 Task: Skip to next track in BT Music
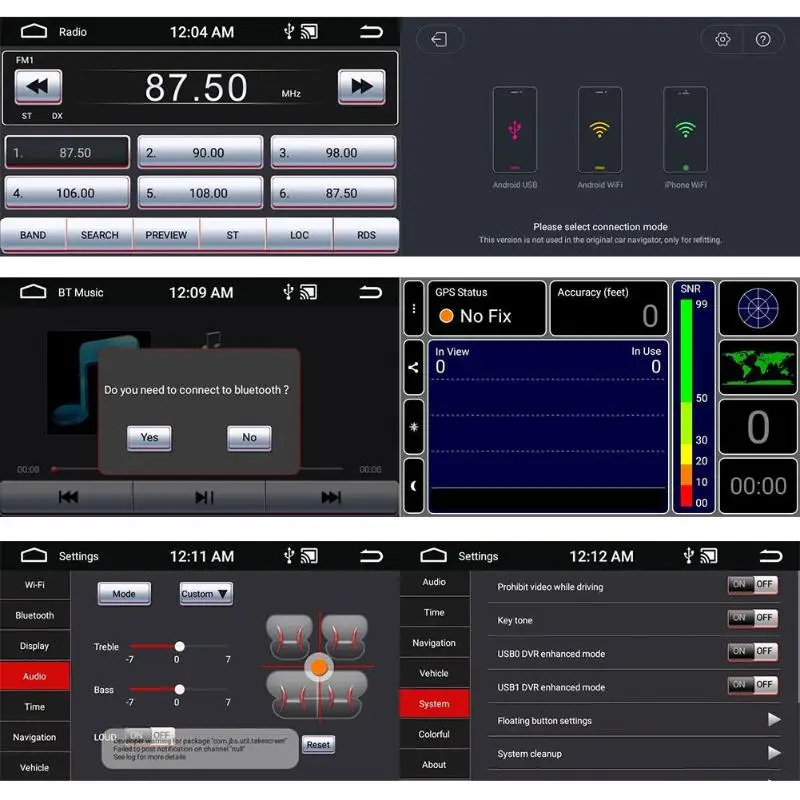(332, 497)
